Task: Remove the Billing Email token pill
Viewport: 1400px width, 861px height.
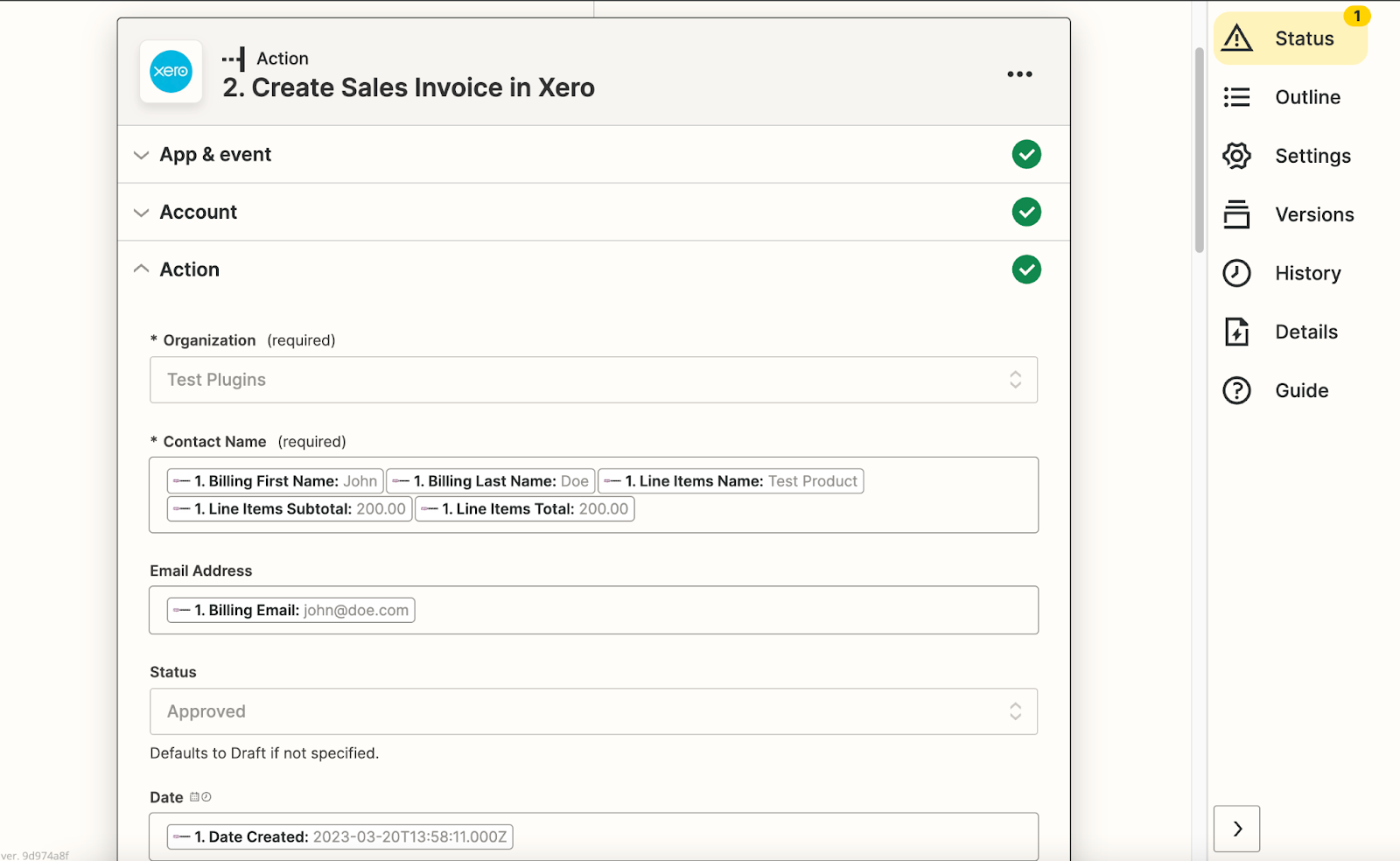Action: click(290, 610)
